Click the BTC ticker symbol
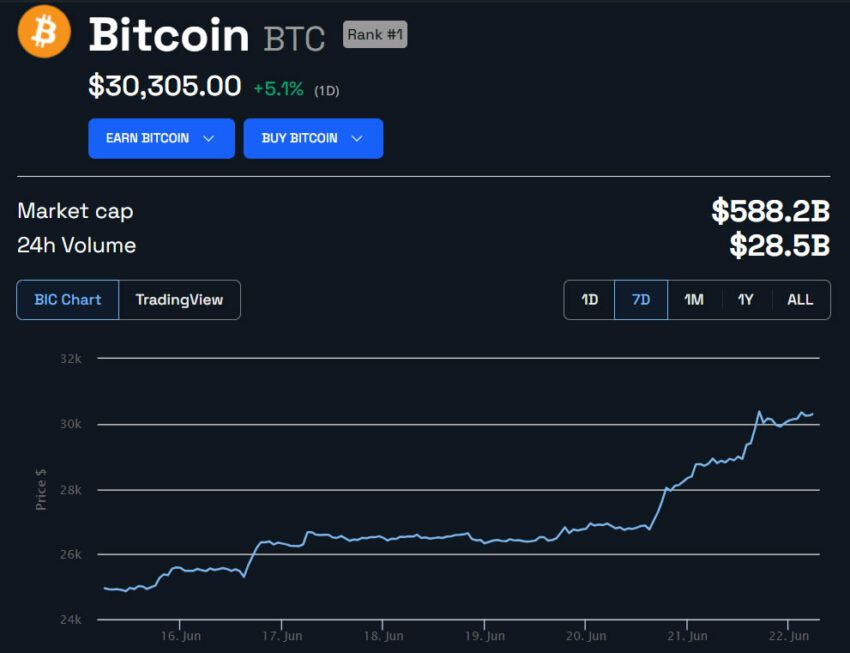The height and width of the screenshot is (653, 850). click(x=294, y=38)
